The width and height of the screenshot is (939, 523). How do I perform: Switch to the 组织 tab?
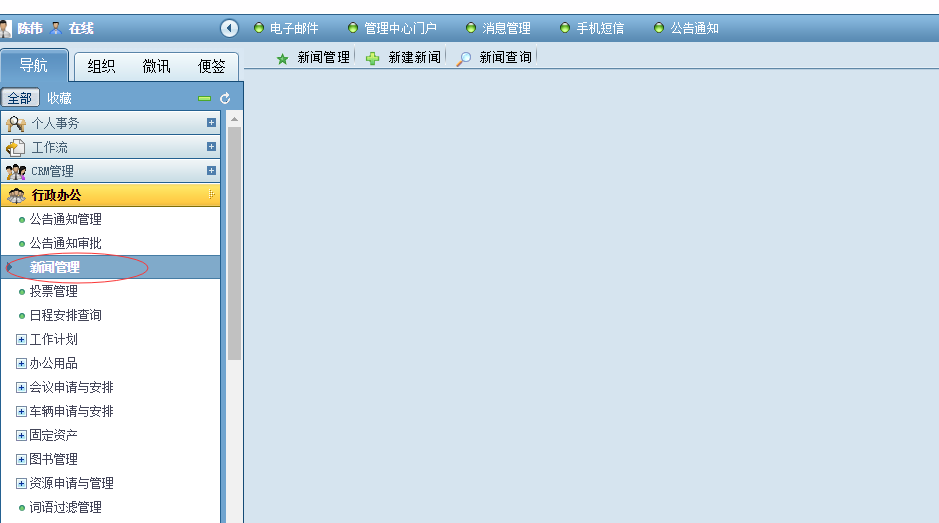101,67
